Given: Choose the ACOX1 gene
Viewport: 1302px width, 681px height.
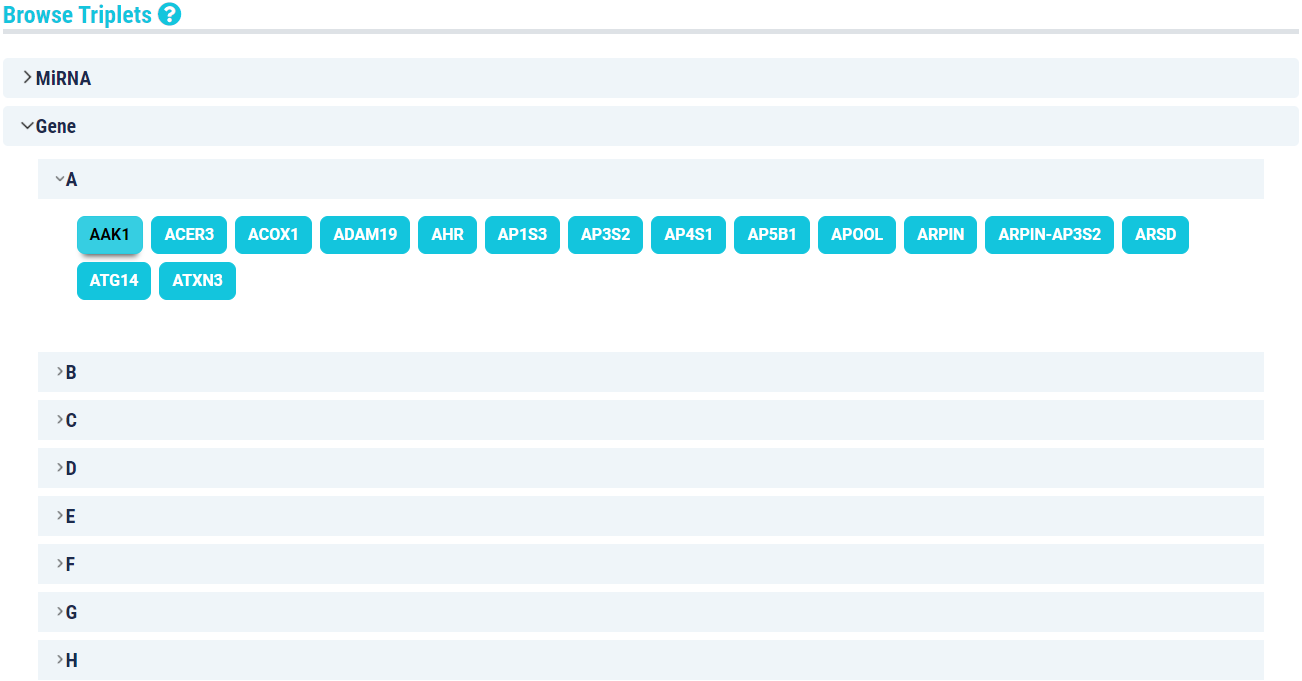Looking at the screenshot, I should click(273, 235).
